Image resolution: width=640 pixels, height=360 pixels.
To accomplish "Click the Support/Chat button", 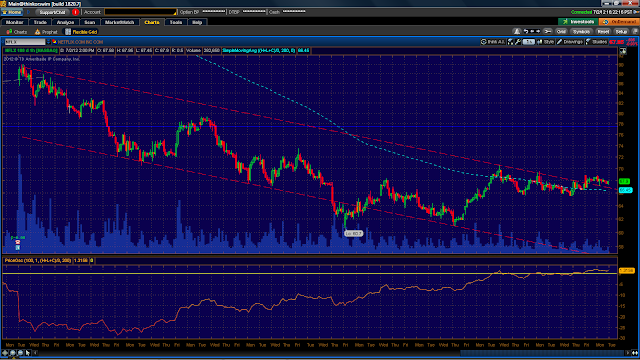I will (x=52, y=12).
